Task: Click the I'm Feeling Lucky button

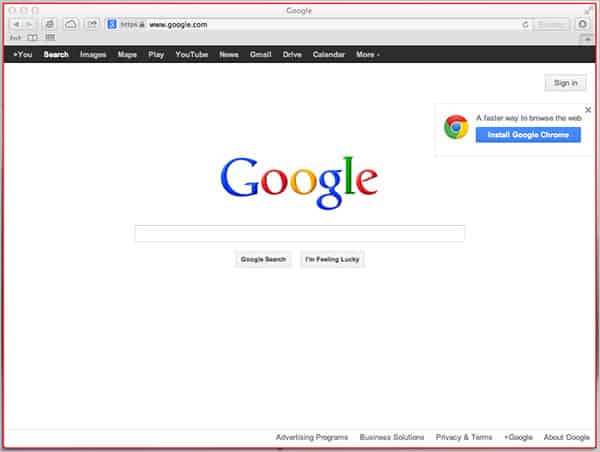Action: [x=332, y=259]
